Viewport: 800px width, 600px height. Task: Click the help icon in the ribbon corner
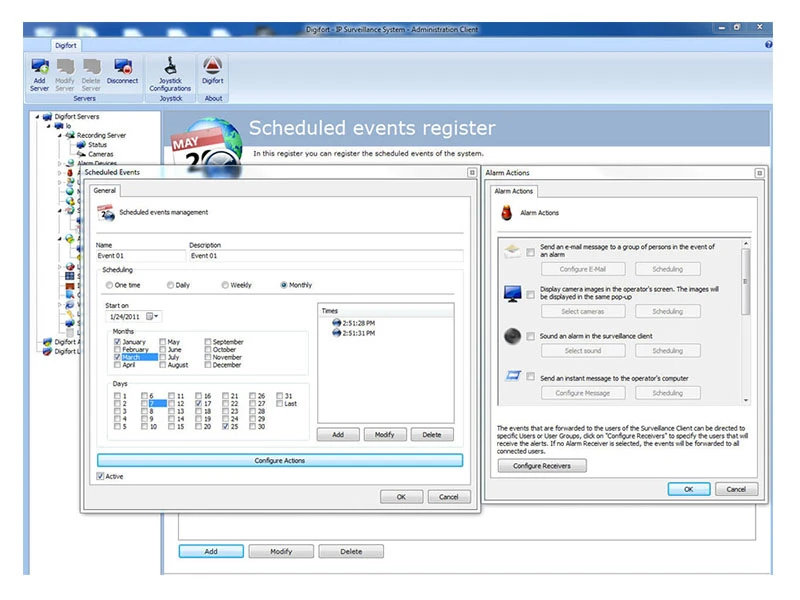click(x=768, y=45)
